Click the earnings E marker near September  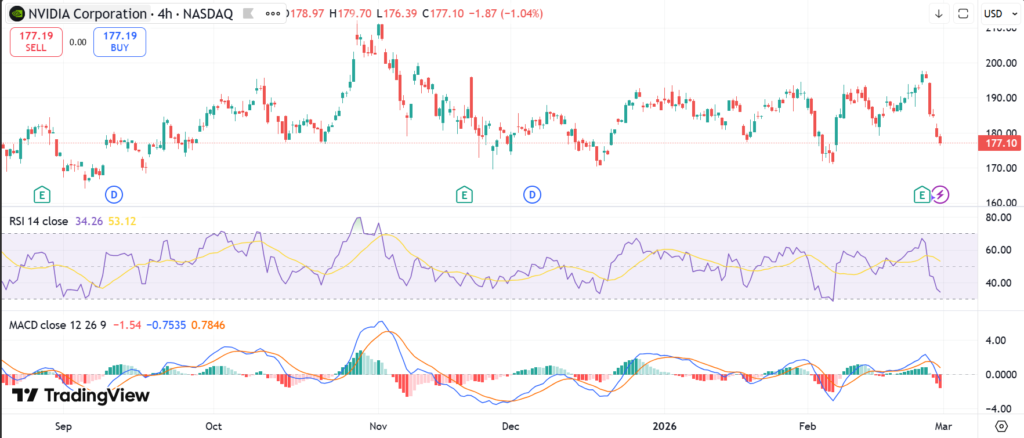(x=41, y=193)
